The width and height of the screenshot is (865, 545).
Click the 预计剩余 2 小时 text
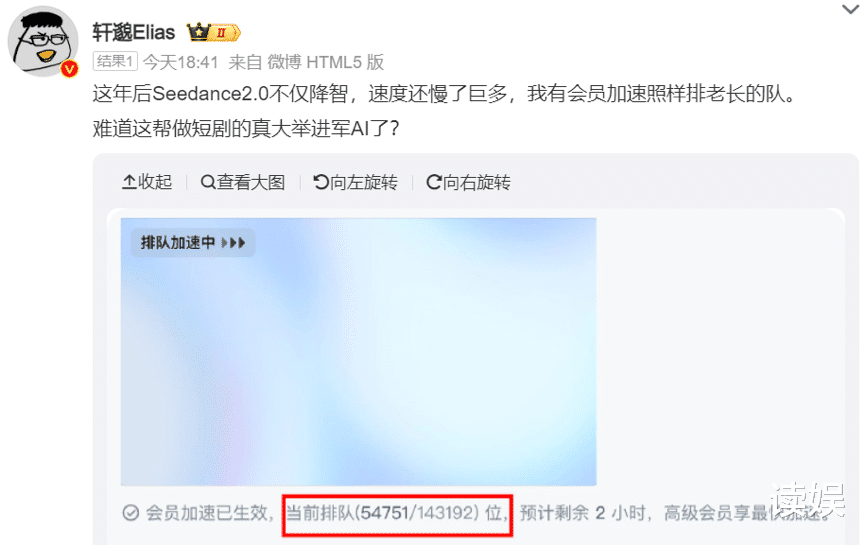coord(583,514)
